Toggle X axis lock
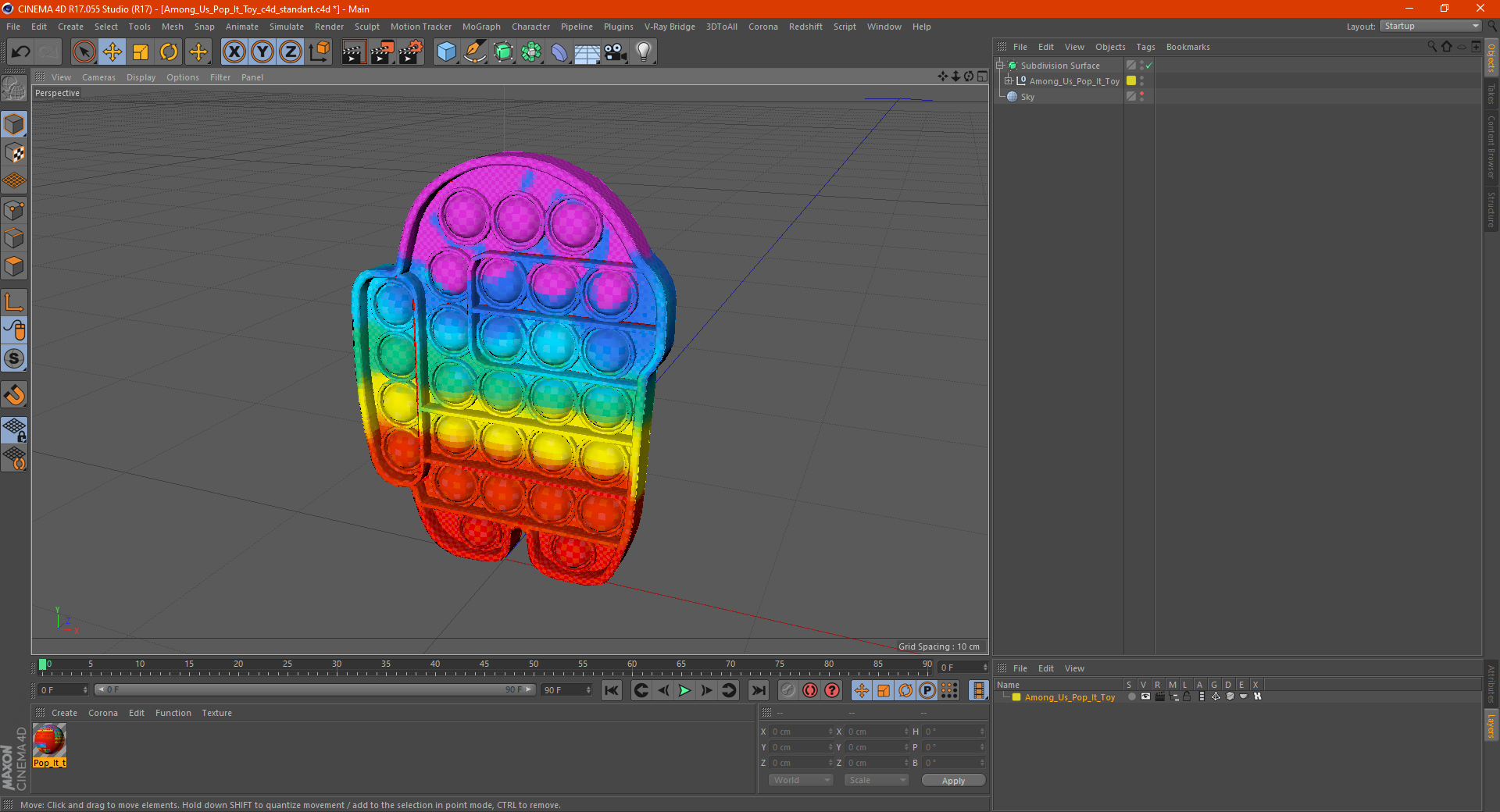Viewport: 1500px width, 812px height. point(234,52)
